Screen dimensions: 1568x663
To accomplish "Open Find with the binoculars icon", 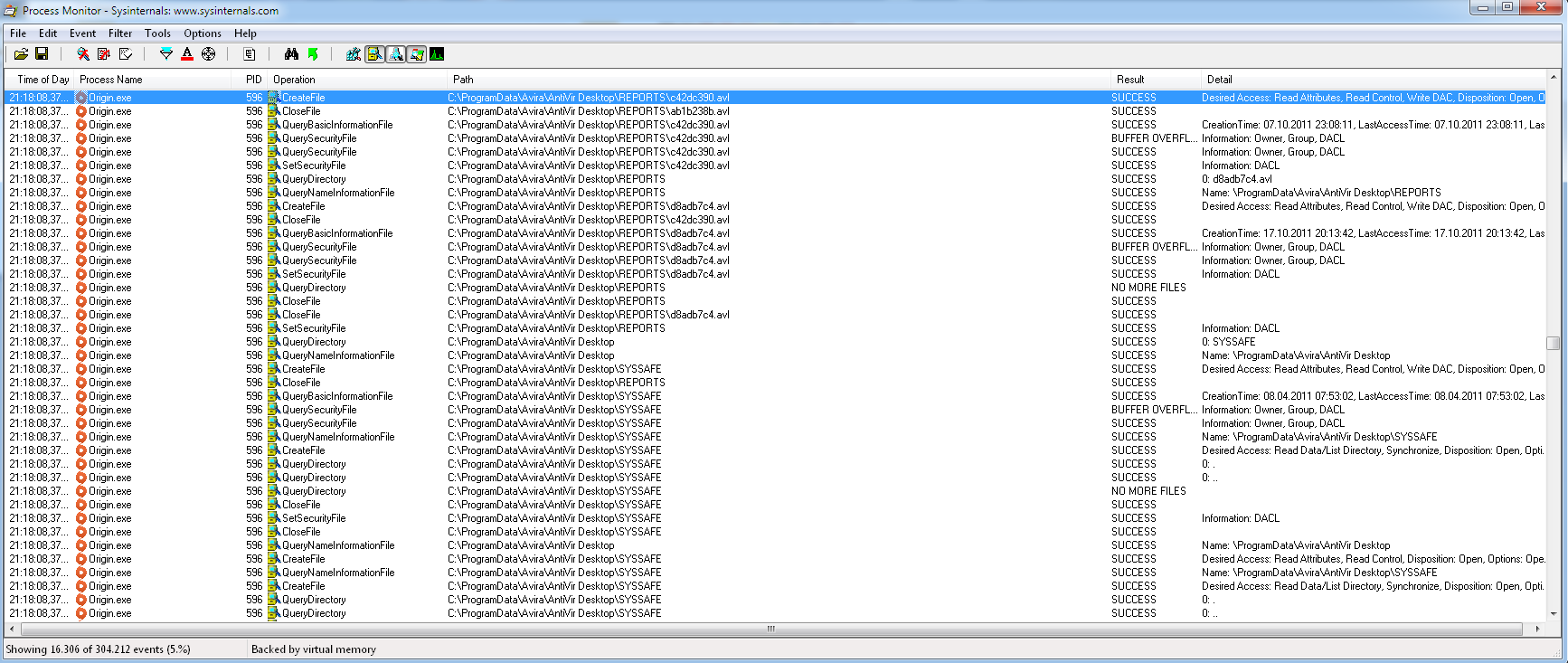I will click(291, 54).
